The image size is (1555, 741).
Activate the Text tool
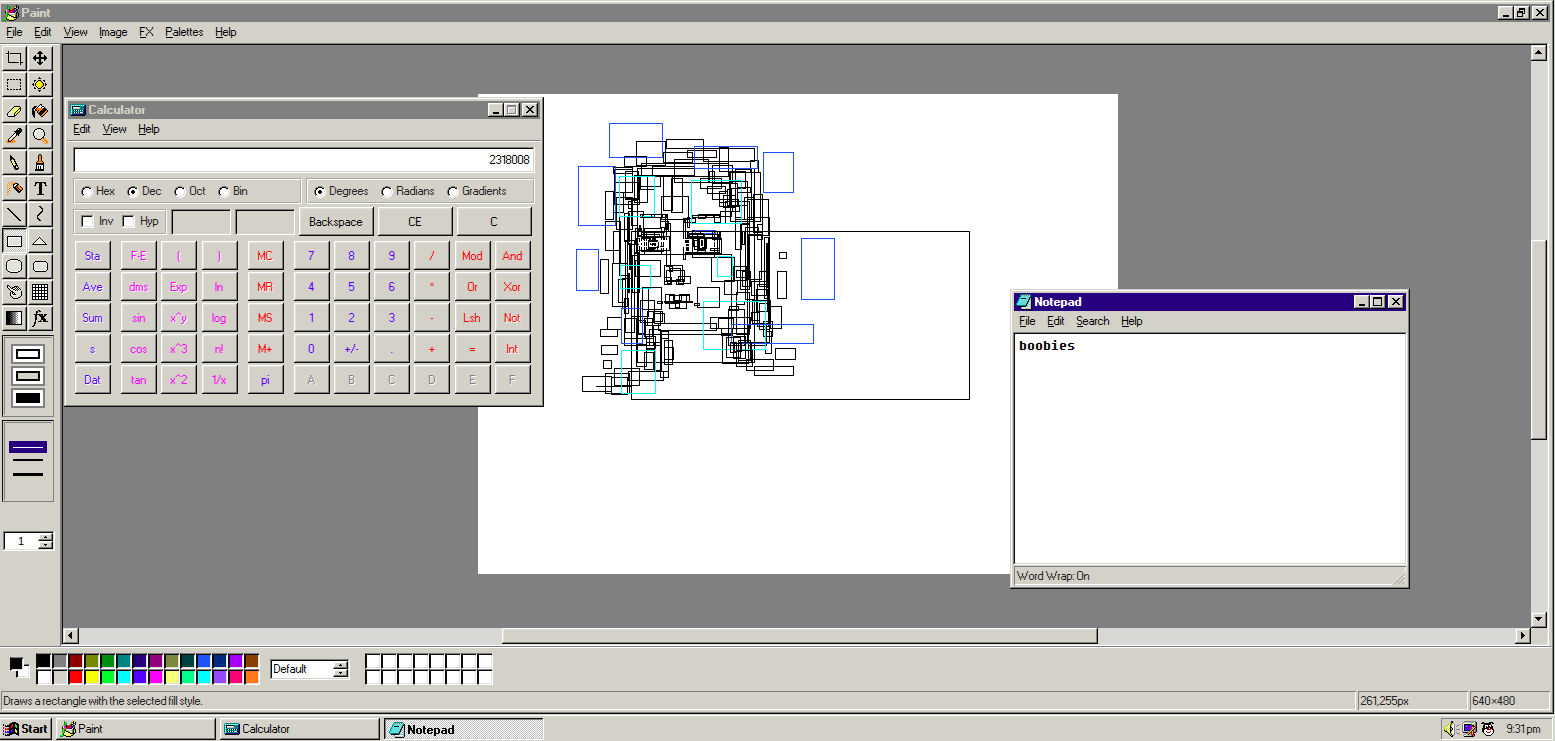[40, 188]
